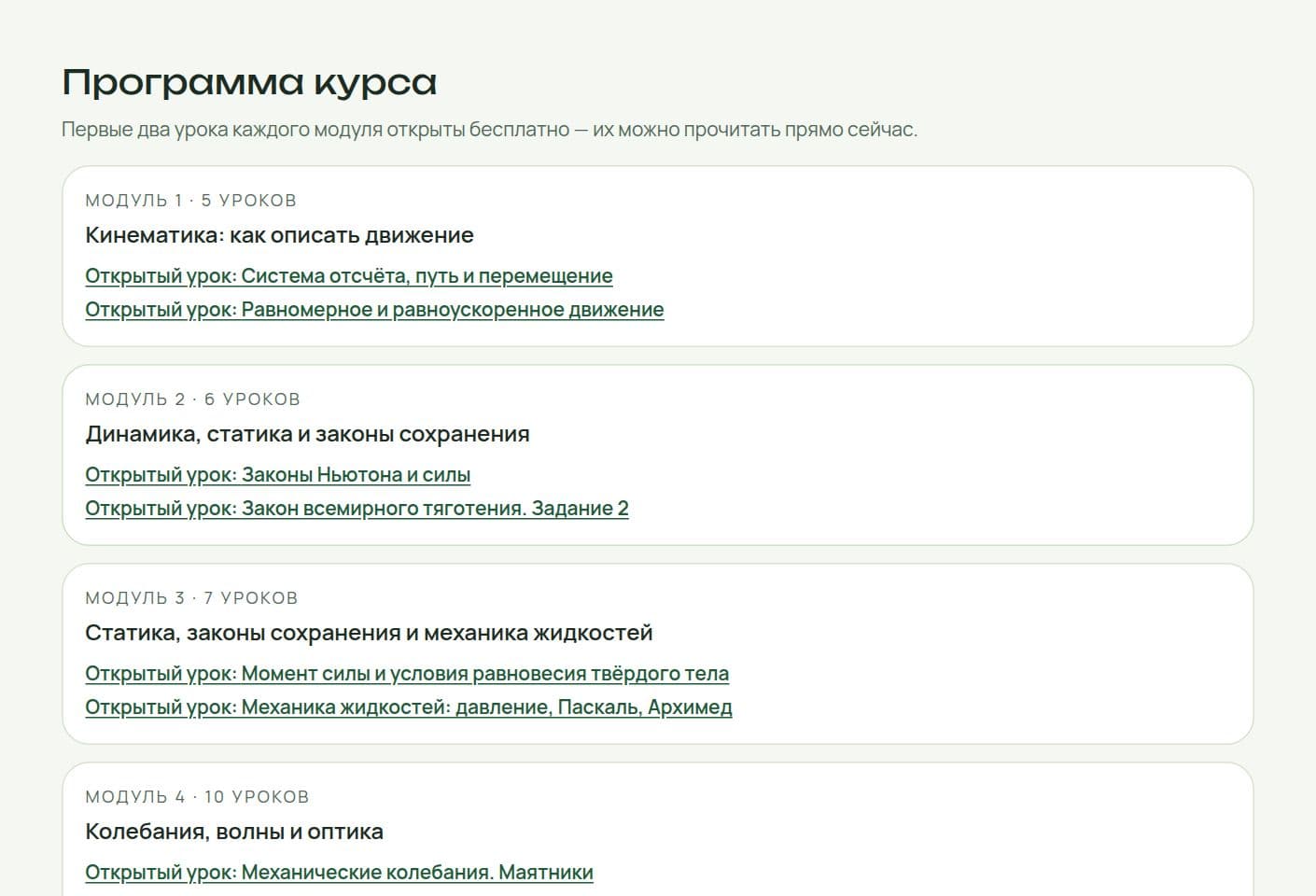
Task: Open lesson 'Равномерное и равноускоренное движение'
Action: pos(374,310)
